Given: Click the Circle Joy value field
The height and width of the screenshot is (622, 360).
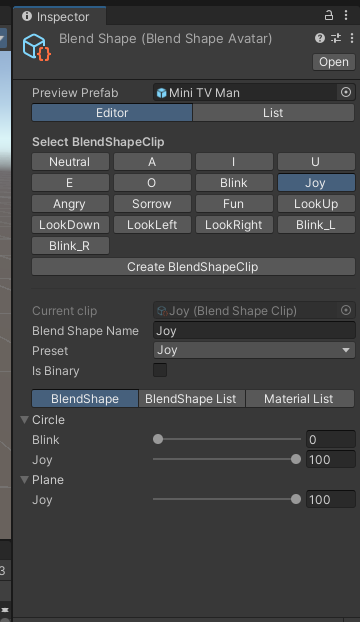Looking at the screenshot, I should coord(331,459).
